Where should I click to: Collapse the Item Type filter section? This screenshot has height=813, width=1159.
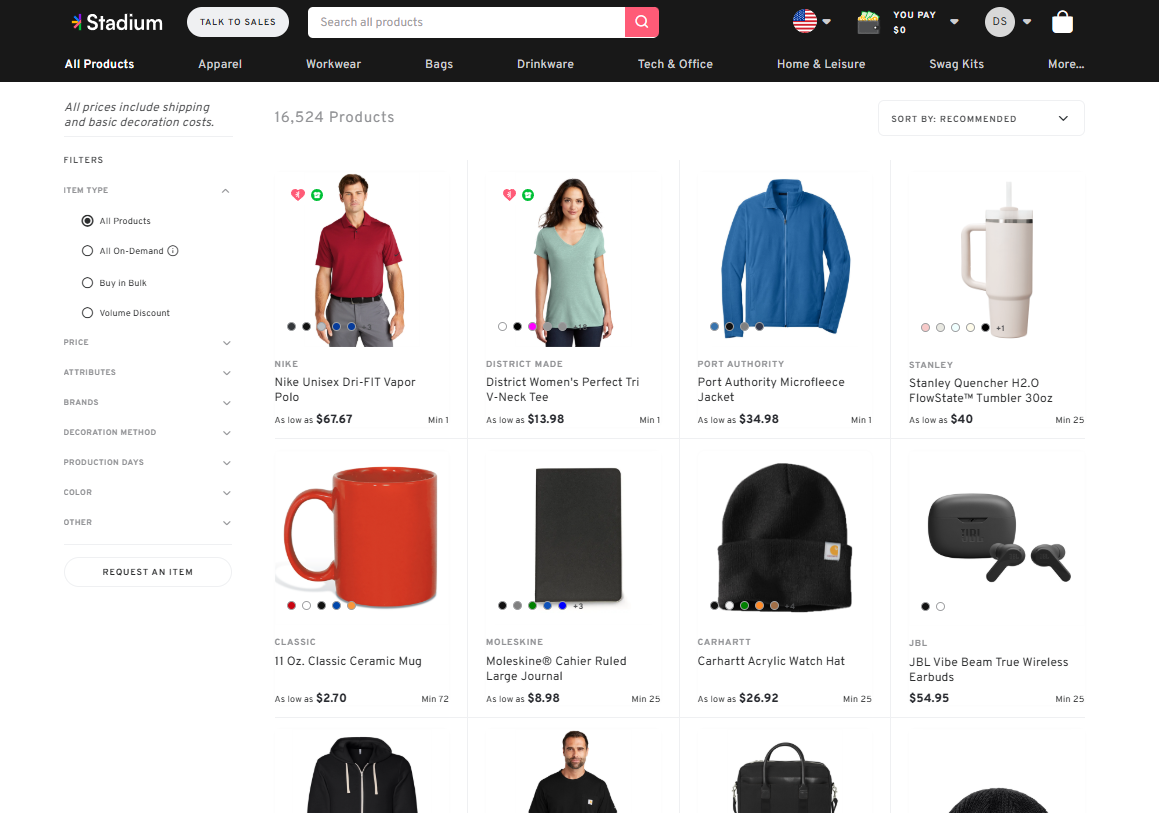[225, 191]
